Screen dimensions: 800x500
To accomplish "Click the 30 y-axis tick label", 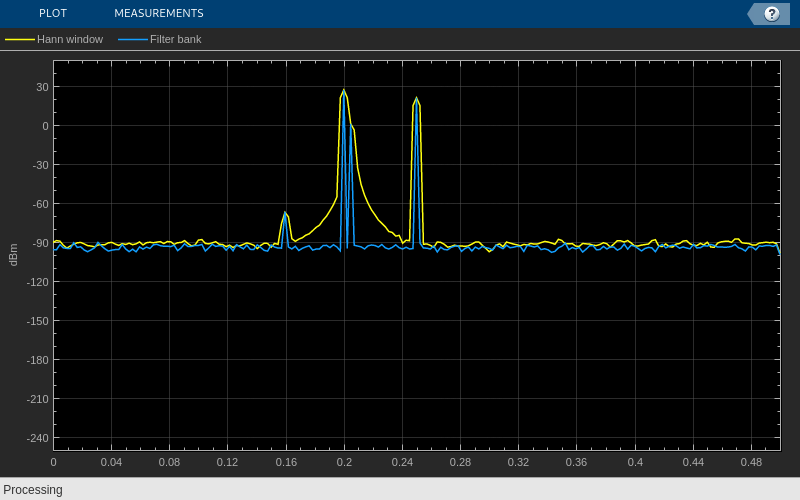I will (x=42, y=87).
